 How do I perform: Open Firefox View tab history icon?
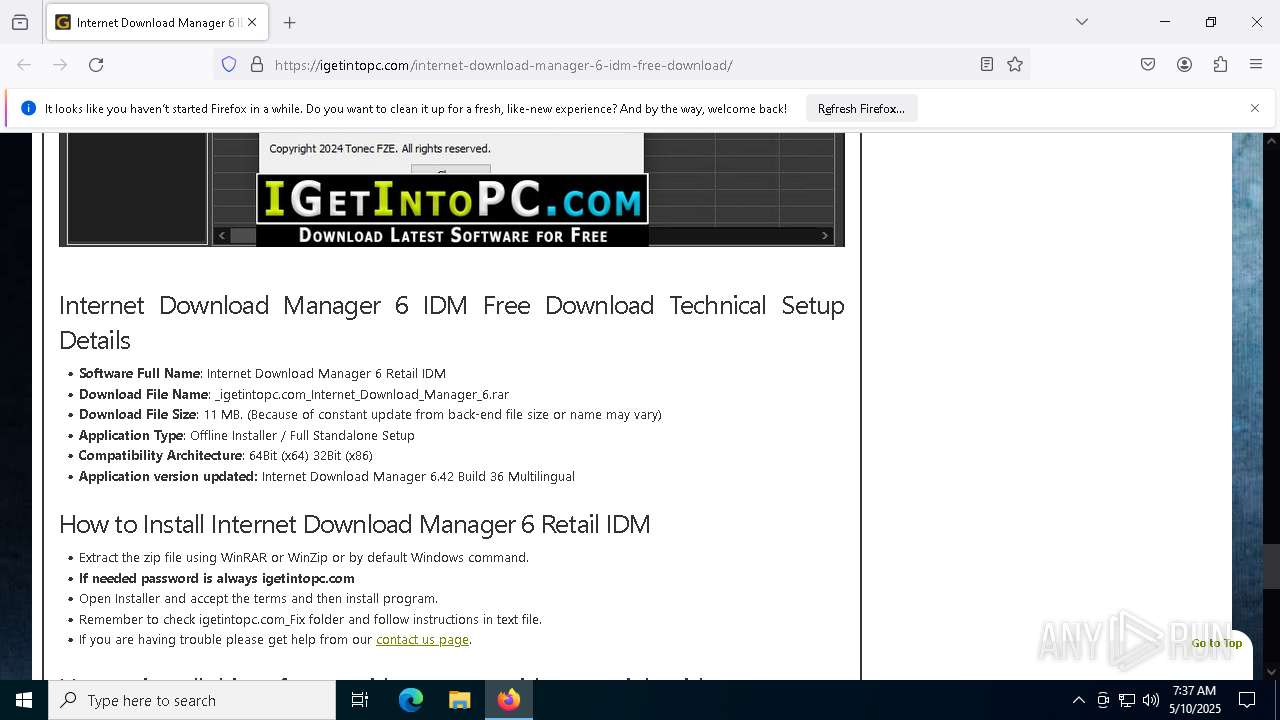tap(20, 22)
